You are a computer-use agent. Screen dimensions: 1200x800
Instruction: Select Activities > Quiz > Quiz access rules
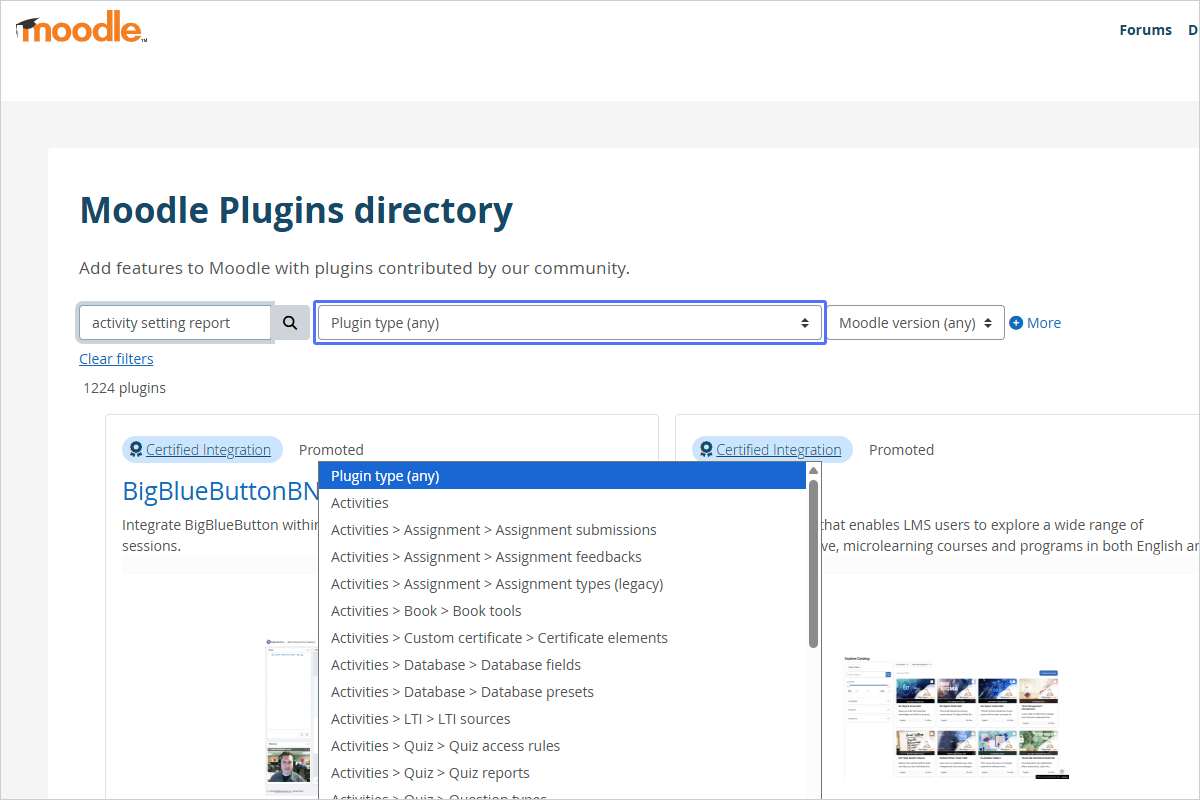(562, 746)
